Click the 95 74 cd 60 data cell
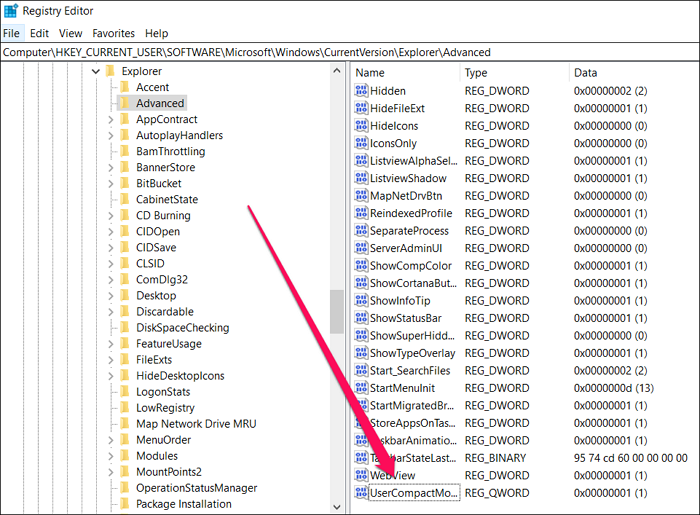 point(630,458)
